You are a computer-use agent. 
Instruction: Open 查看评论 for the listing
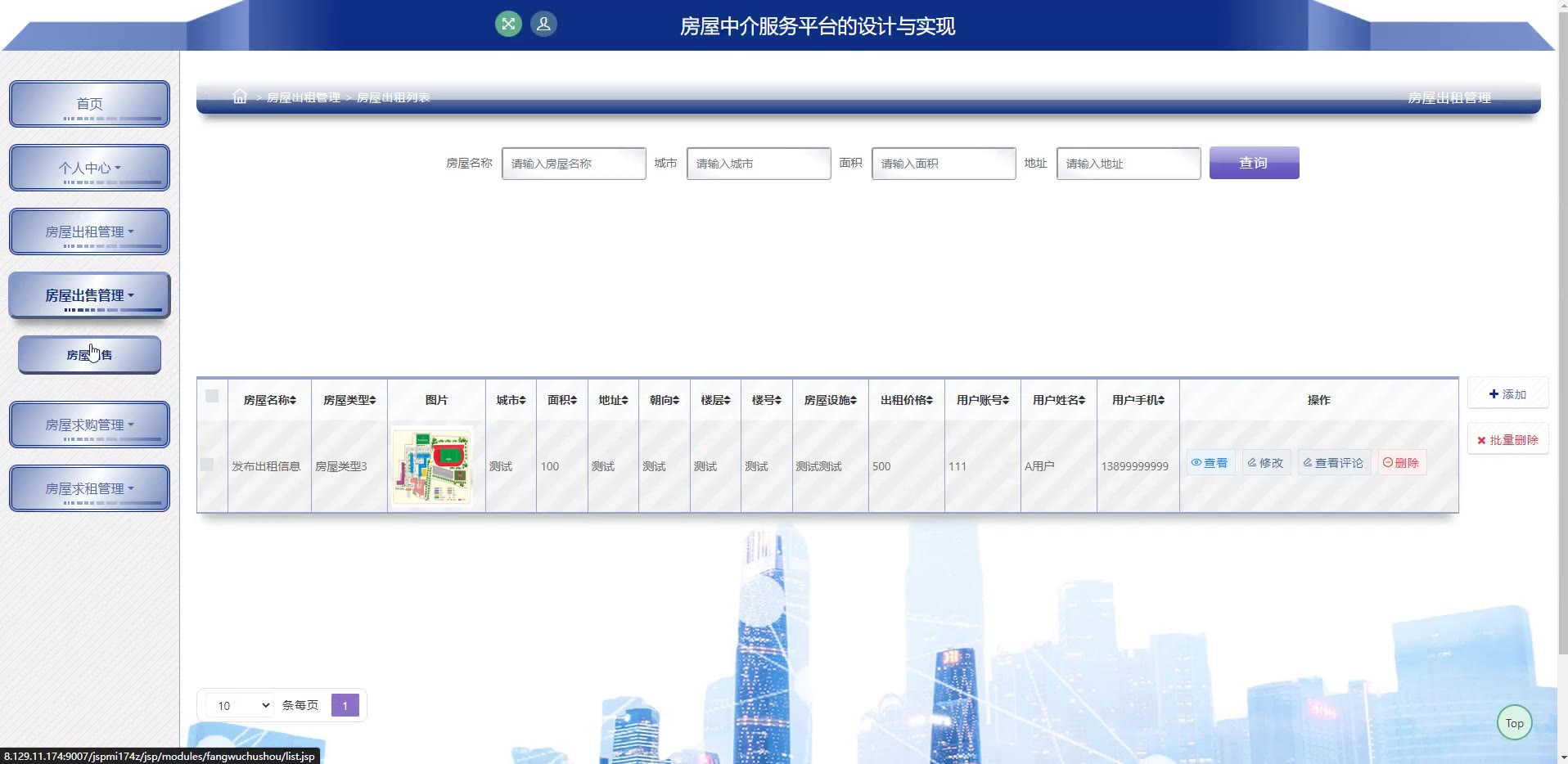pos(1333,462)
